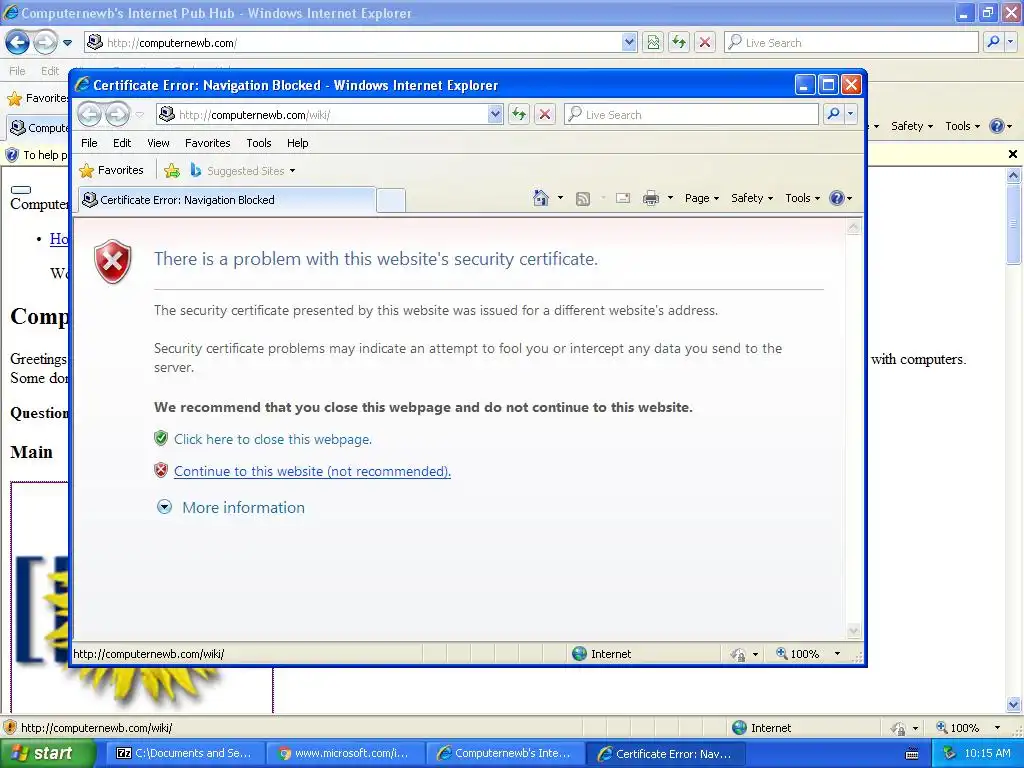Click the search magnifier button in the front window
Viewport: 1024px width, 768px height.
point(833,114)
